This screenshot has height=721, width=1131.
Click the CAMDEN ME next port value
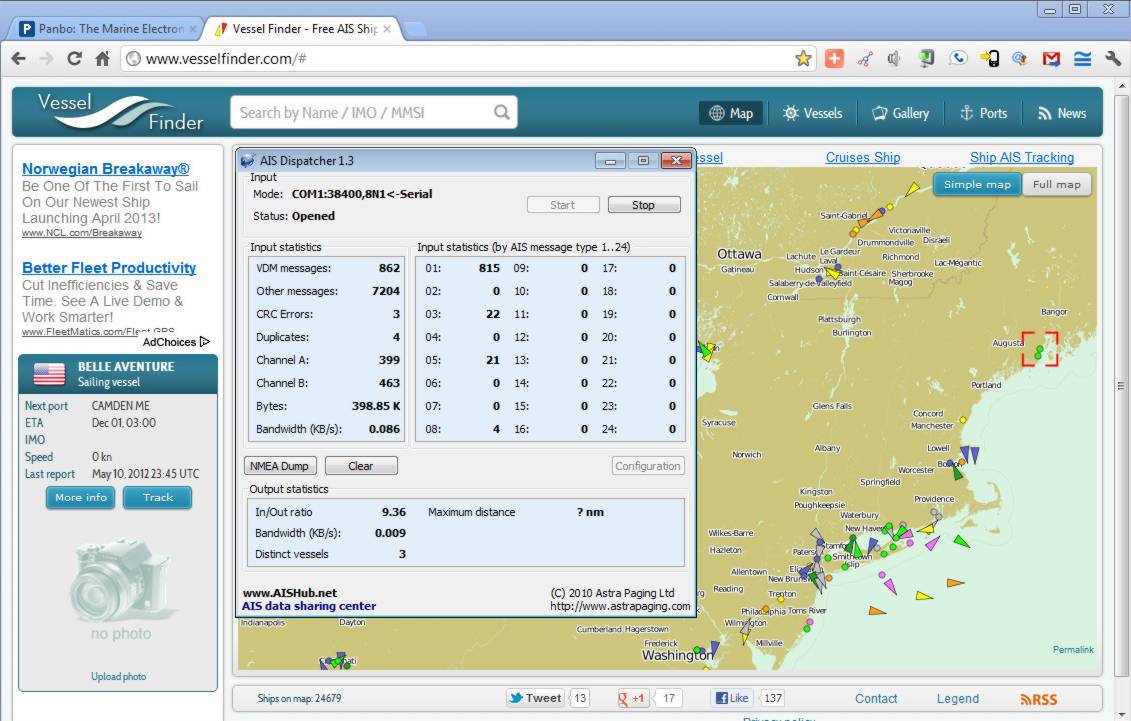[120, 406]
